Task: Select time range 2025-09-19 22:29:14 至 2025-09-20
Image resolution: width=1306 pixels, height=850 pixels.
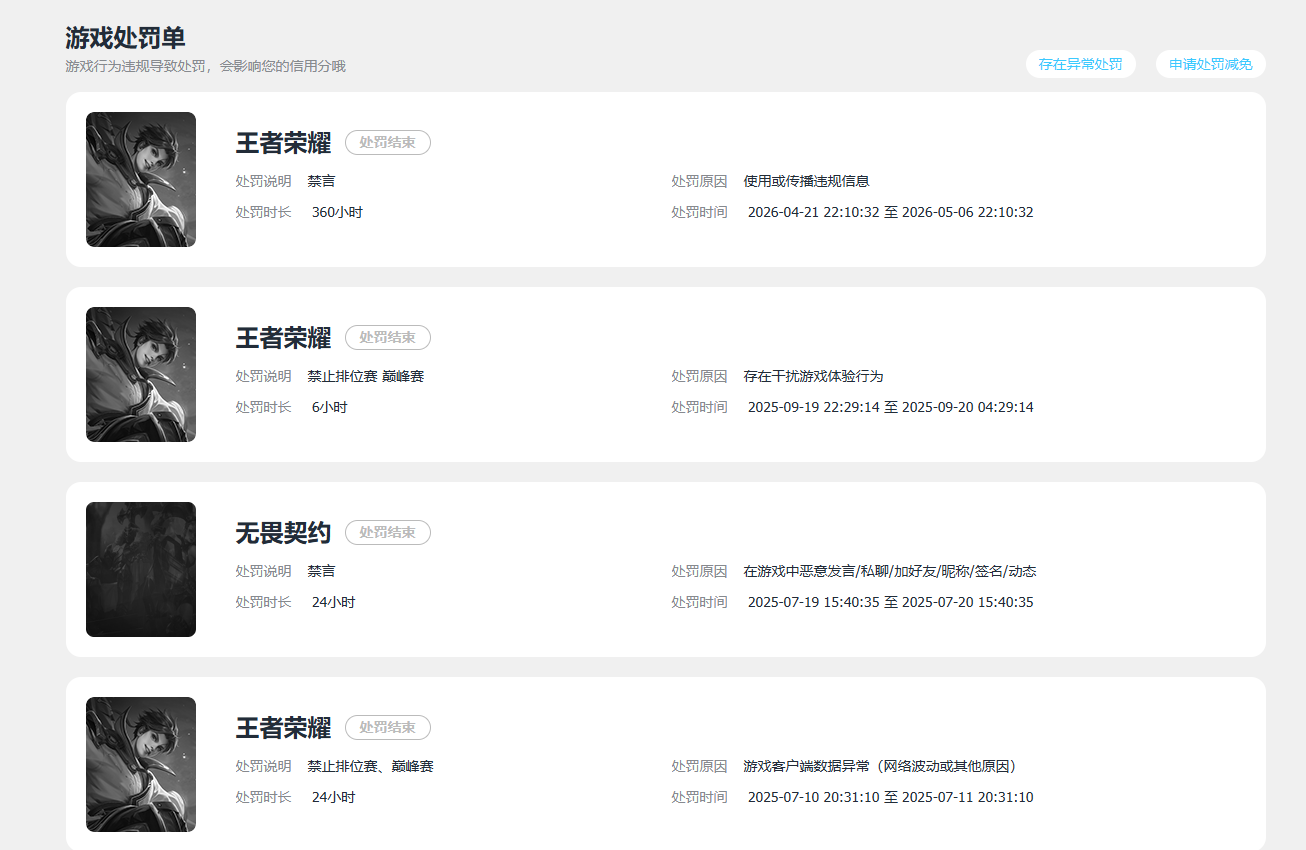Action: coord(890,407)
